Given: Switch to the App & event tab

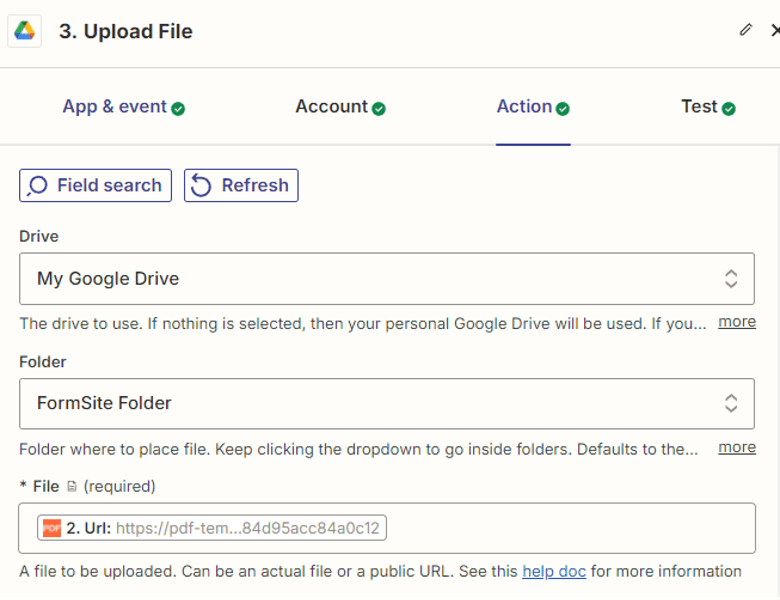Looking at the screenshot, I should 114,107.
